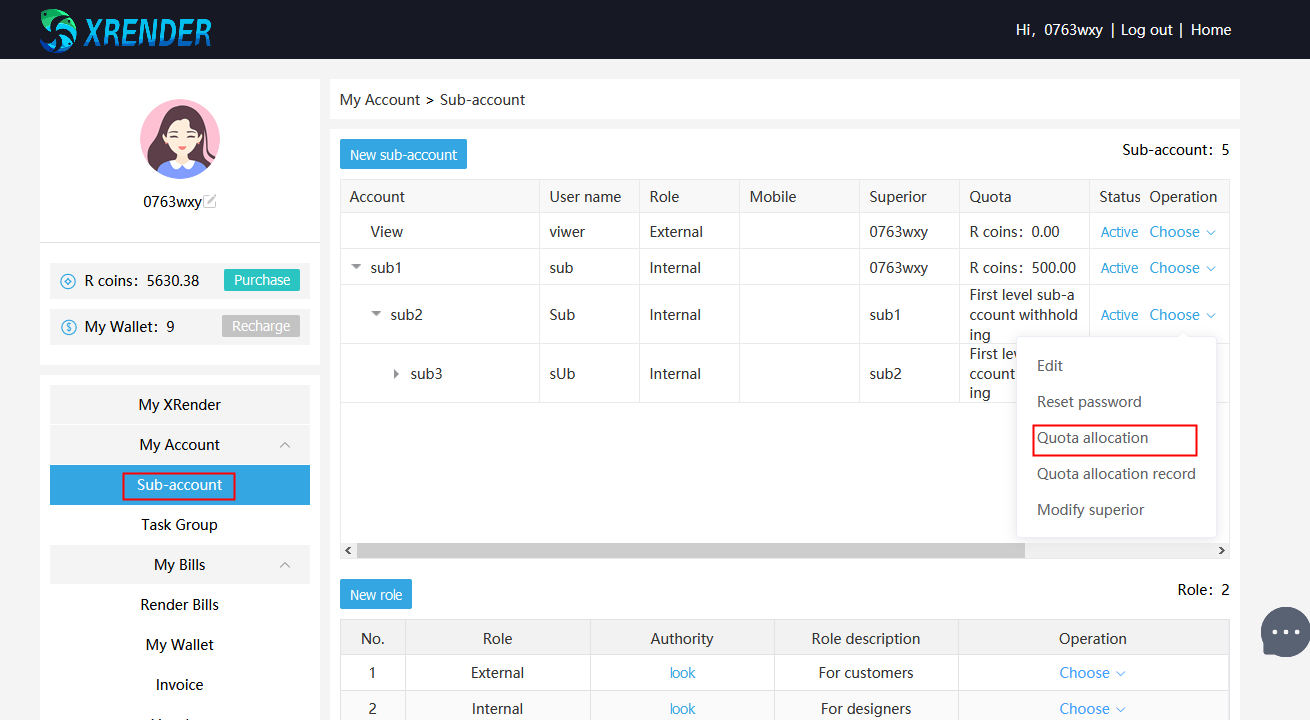Expand the sub3 account tree row
Screen dimensions: 1310x720
[396, 374]
